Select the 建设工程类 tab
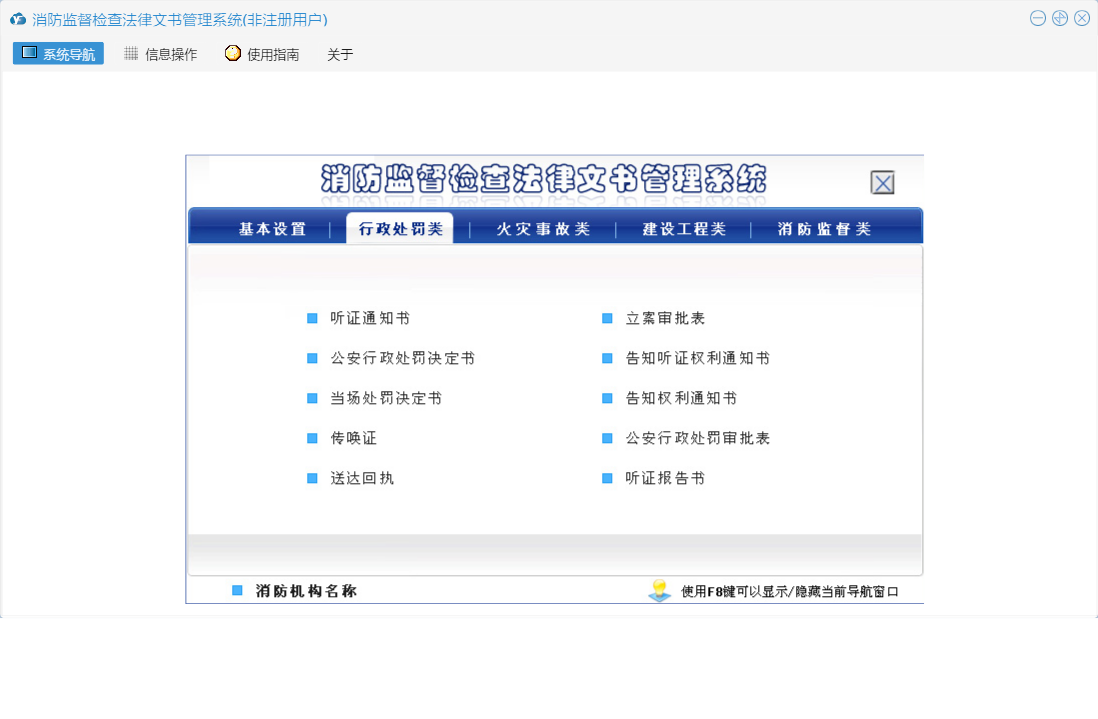The image size is (1098, 719). click(x=684, y=229)
